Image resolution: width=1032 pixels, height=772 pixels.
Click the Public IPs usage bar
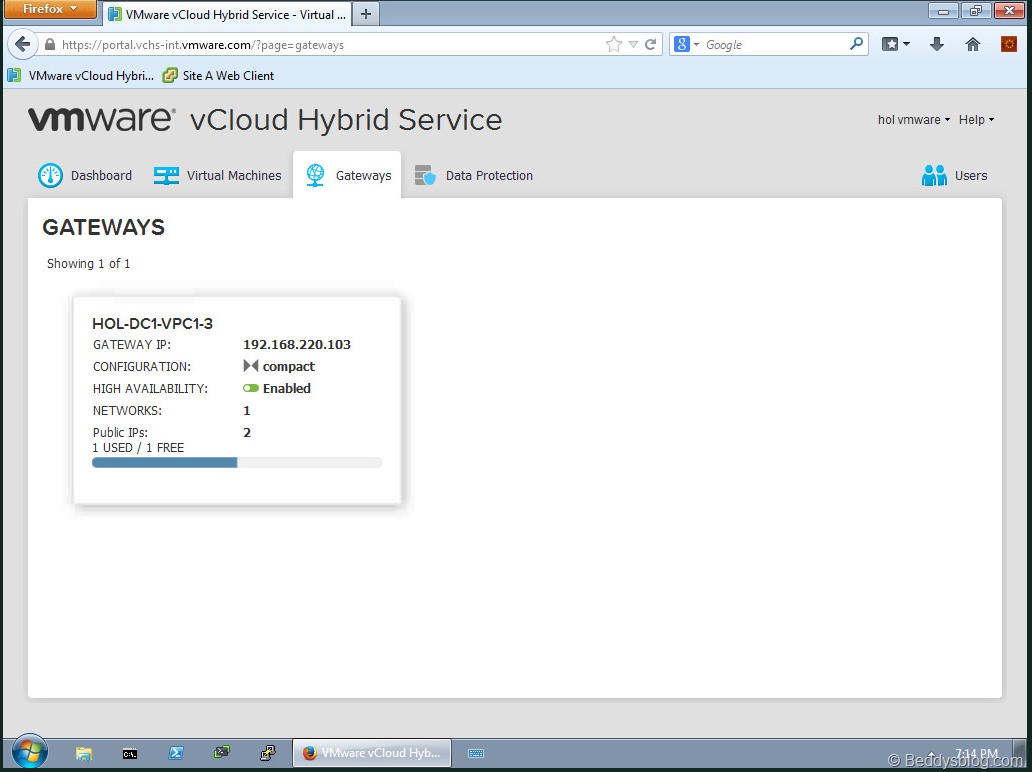click(237, 463)
